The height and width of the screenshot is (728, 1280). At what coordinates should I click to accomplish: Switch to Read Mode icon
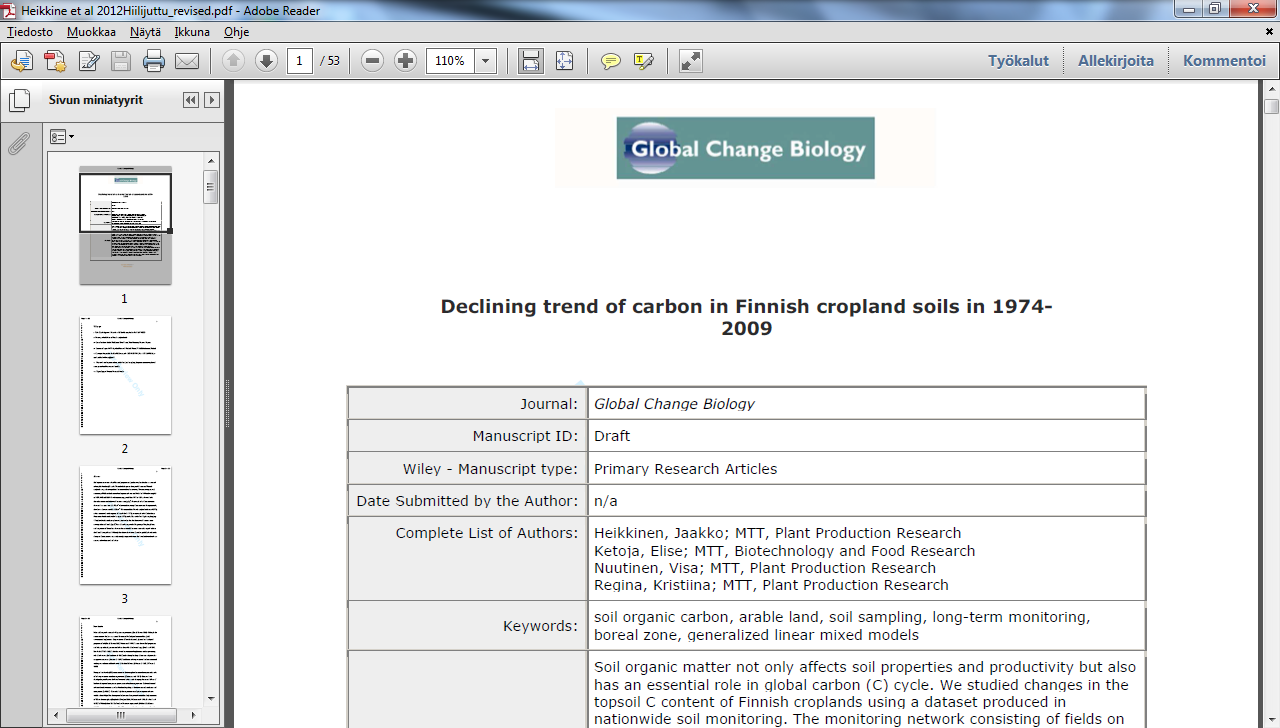pos(691,61)
